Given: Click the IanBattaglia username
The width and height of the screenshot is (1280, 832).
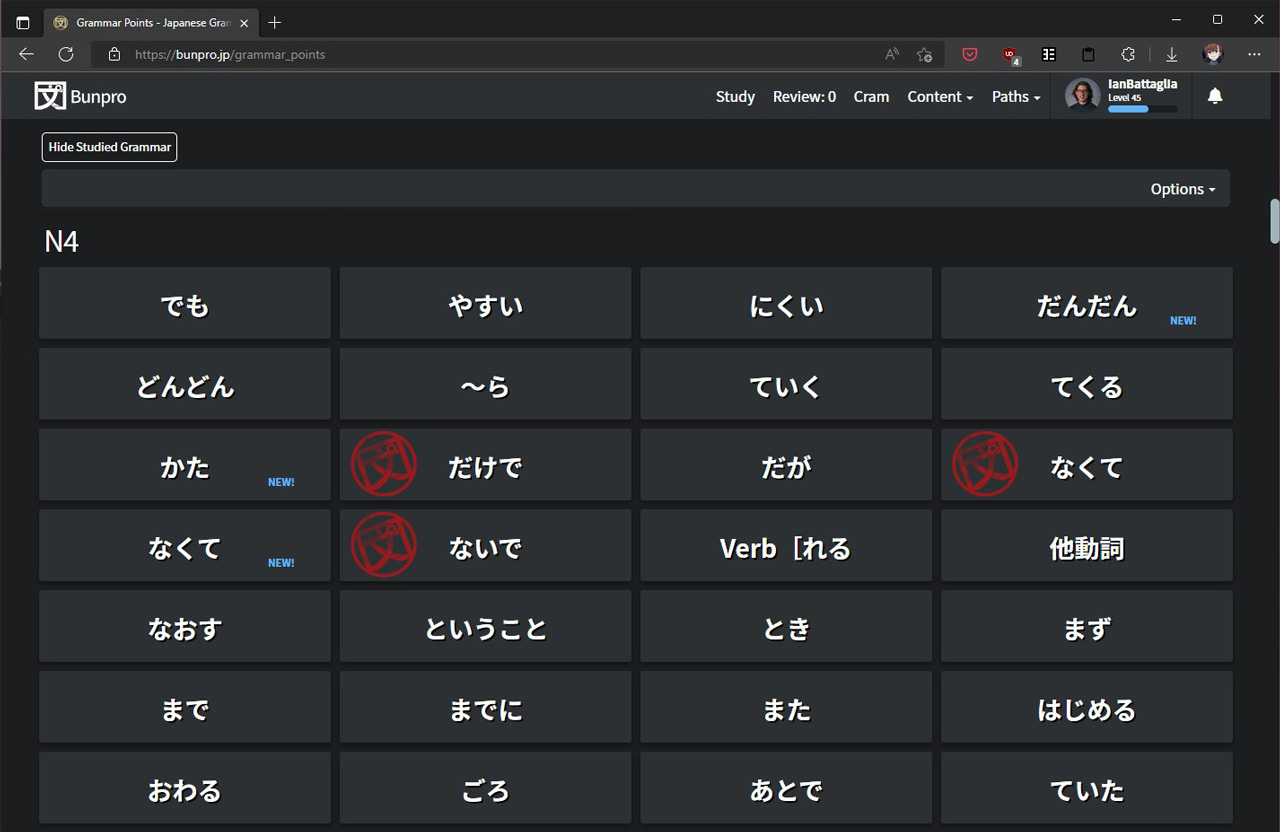Looking at the screenshot, I should (x=1142, y=85).
